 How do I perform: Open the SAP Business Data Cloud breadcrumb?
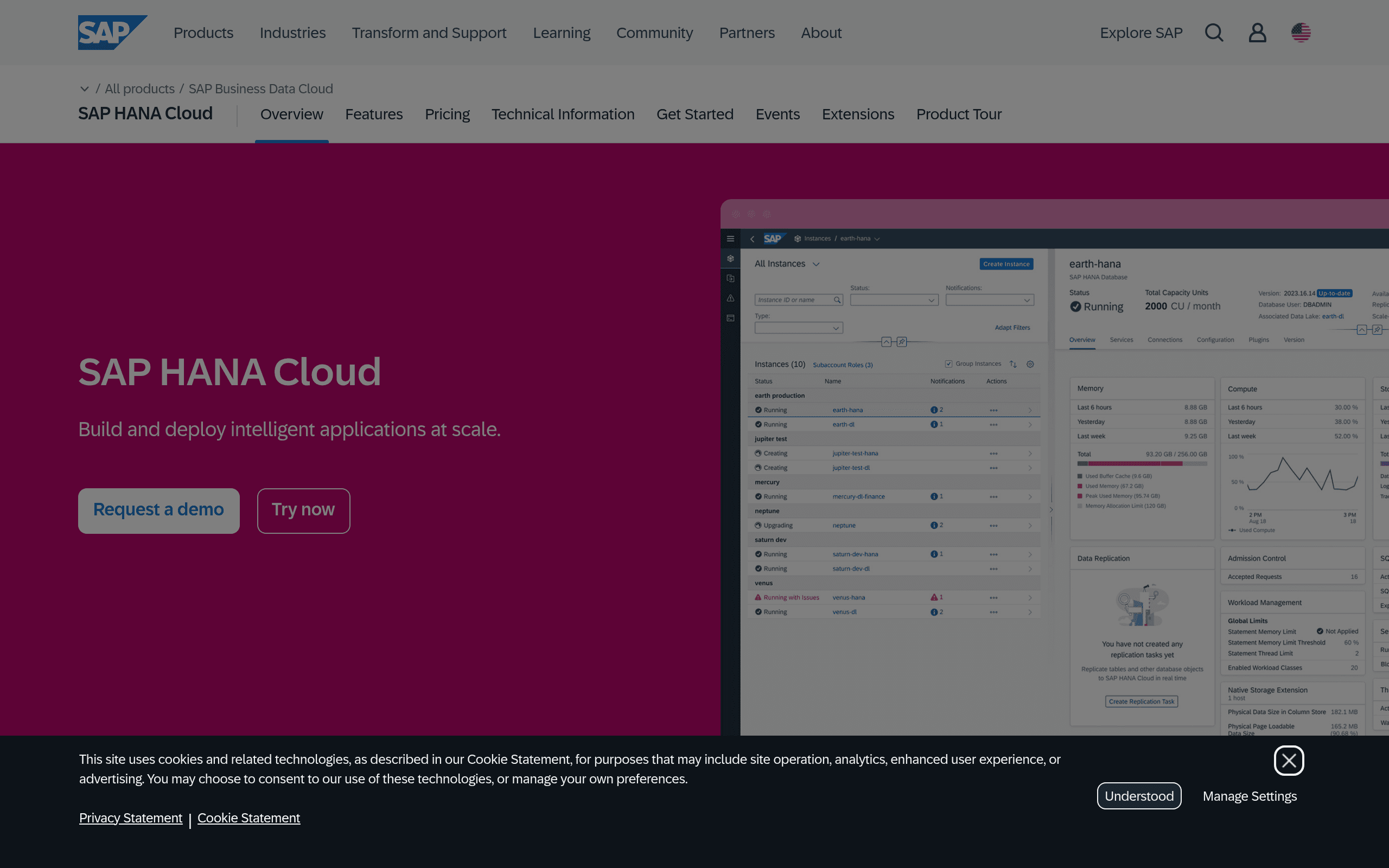pyautogui.click(x=260, y=89)
